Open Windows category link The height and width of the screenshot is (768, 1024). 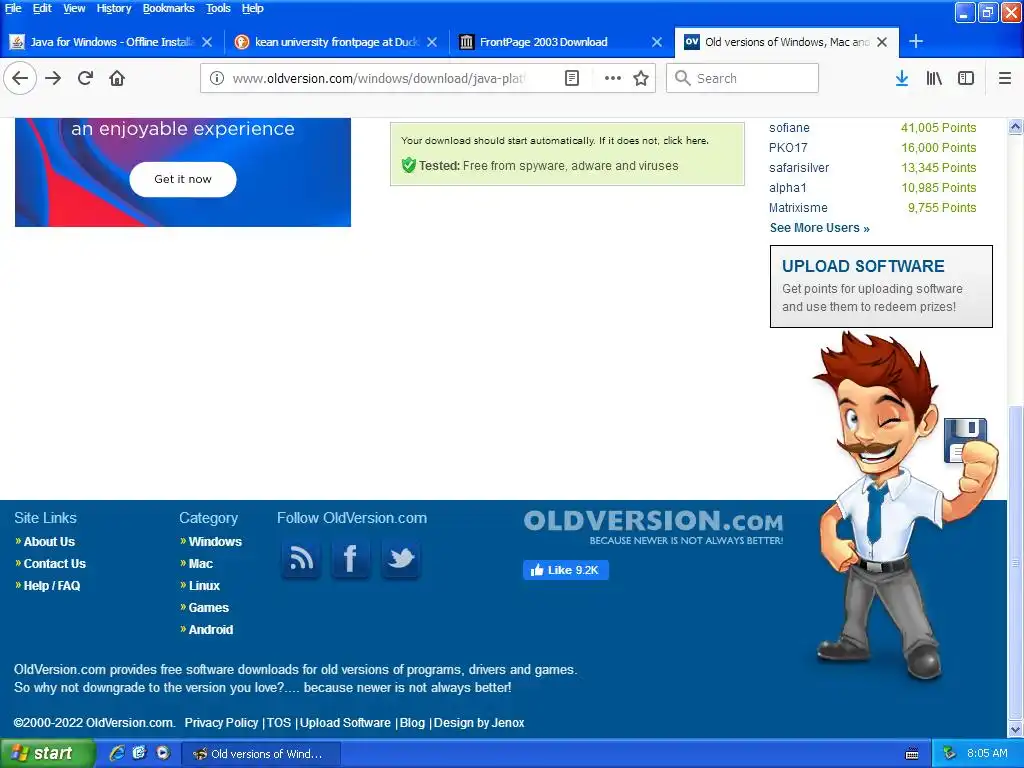[215, 541]
